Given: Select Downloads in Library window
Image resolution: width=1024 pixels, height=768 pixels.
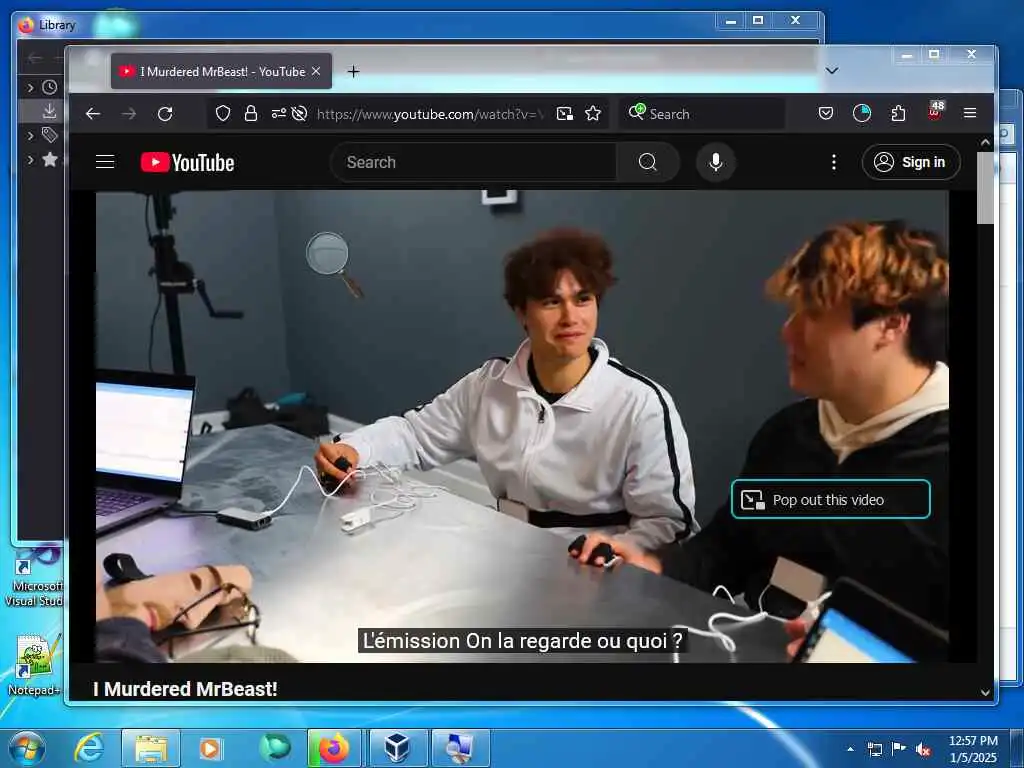Looking at the screenshot, I should coord(50,111).
